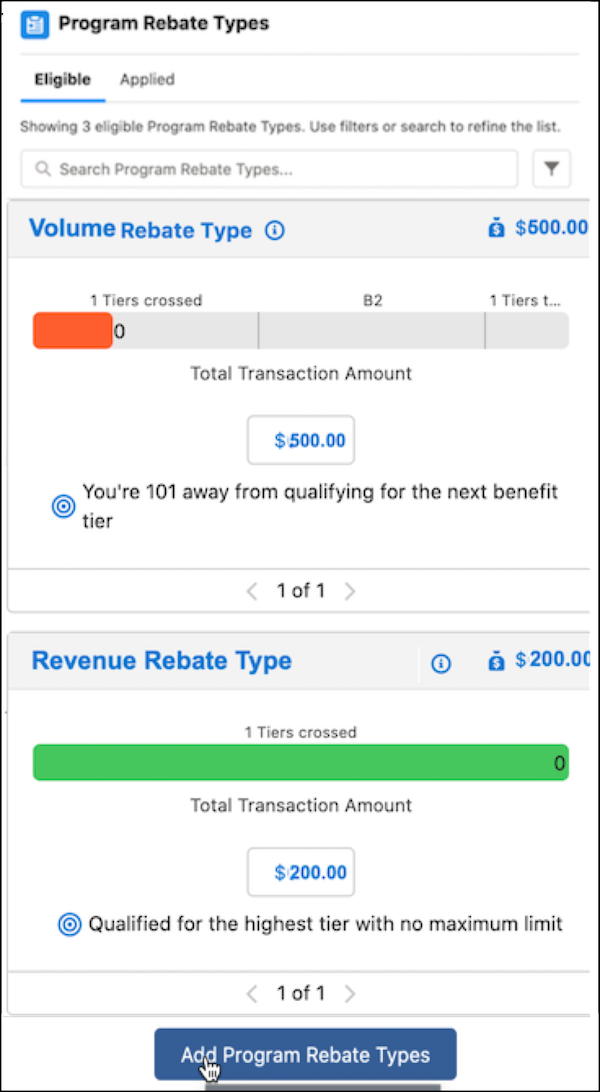600x1092 pixels.
Task: Click the money bag icon next to $200.00
Action: point(497,659)
